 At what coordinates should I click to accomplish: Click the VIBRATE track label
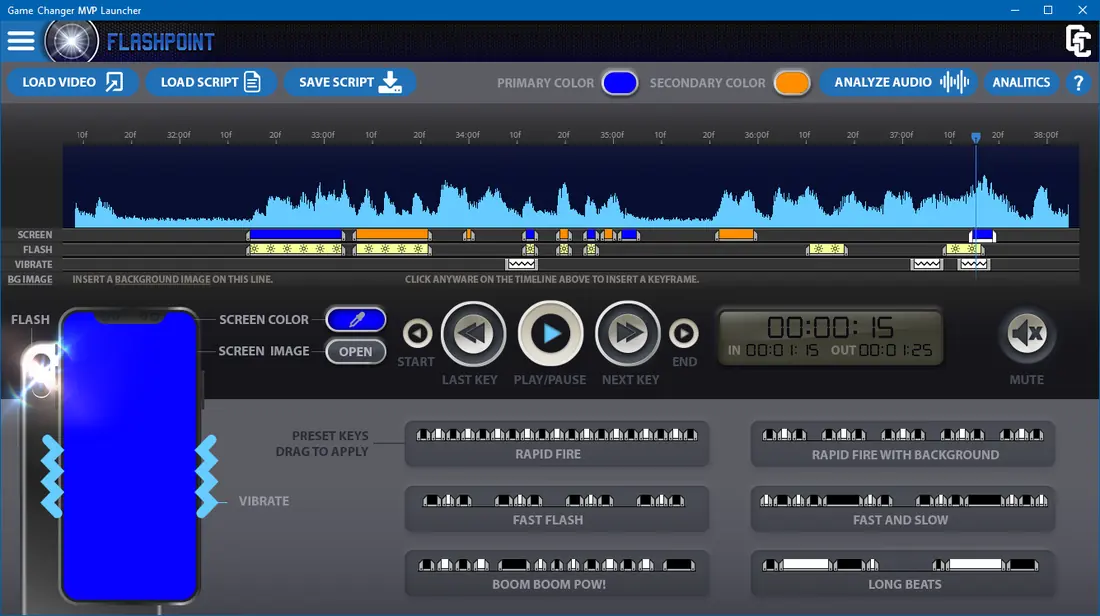pos(33,265)
